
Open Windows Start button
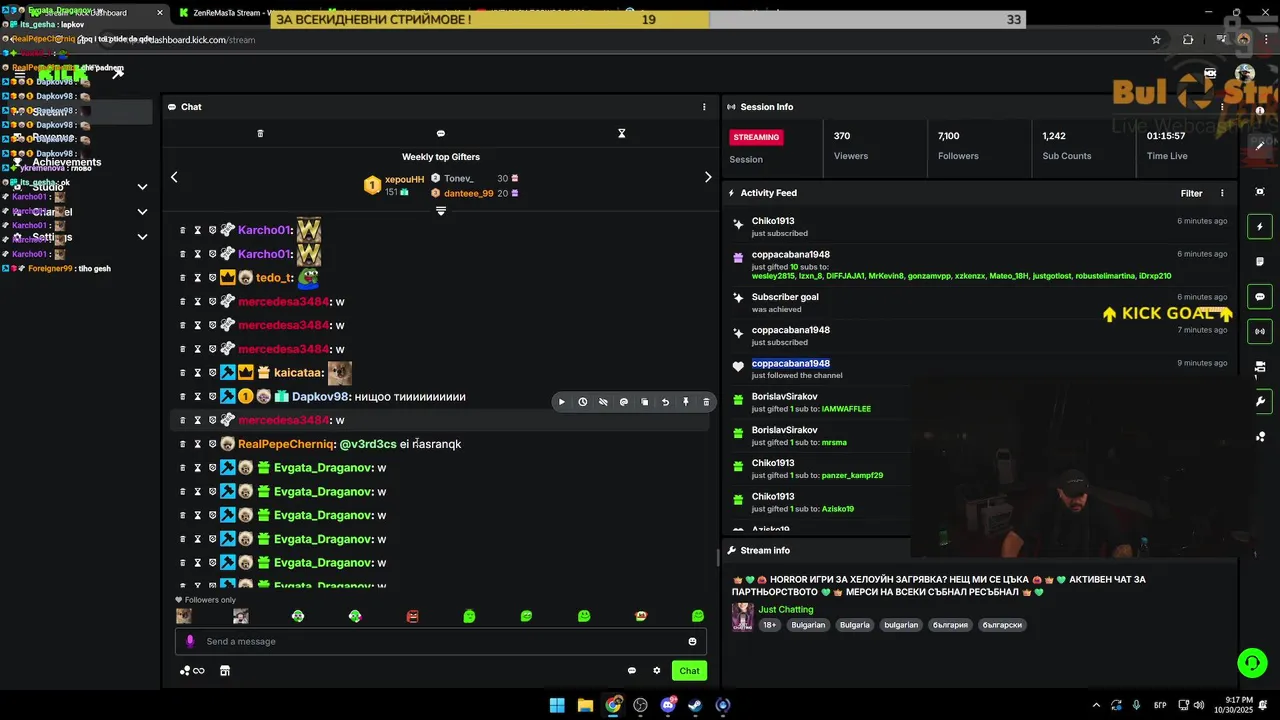click(557, 705)
